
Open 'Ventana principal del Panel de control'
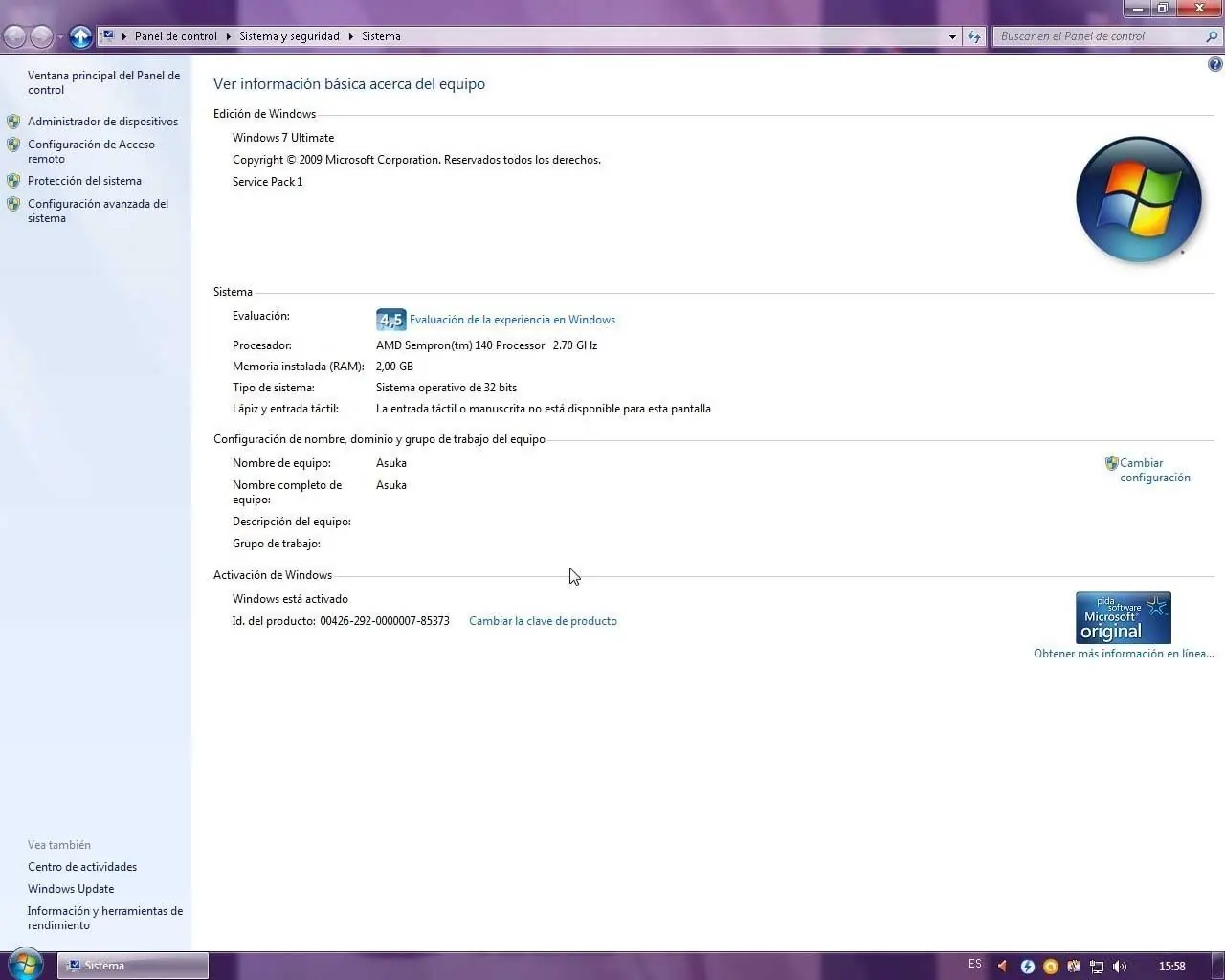pyautogui.click(x=103, y=82)
